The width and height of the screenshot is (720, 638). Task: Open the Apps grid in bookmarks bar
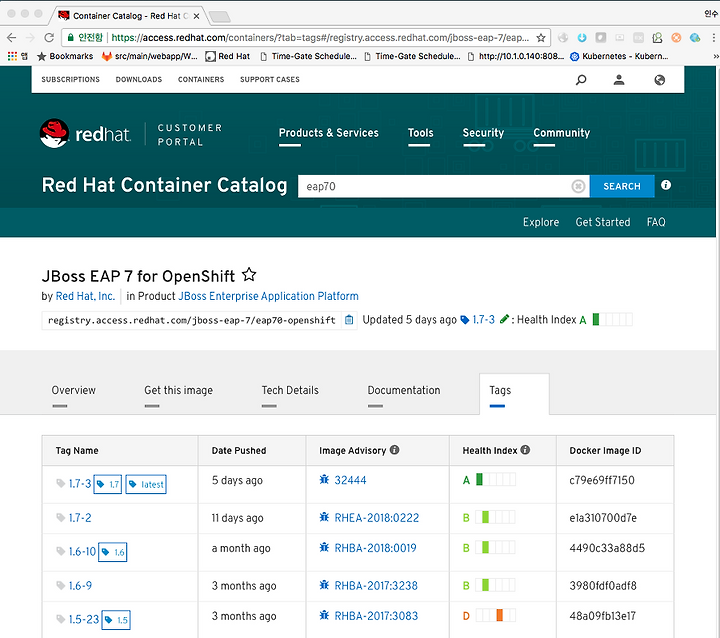(x=12, y=56)
